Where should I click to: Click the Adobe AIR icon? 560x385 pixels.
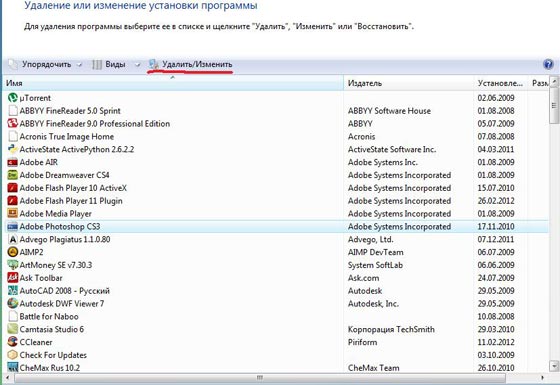click(12, 162)
